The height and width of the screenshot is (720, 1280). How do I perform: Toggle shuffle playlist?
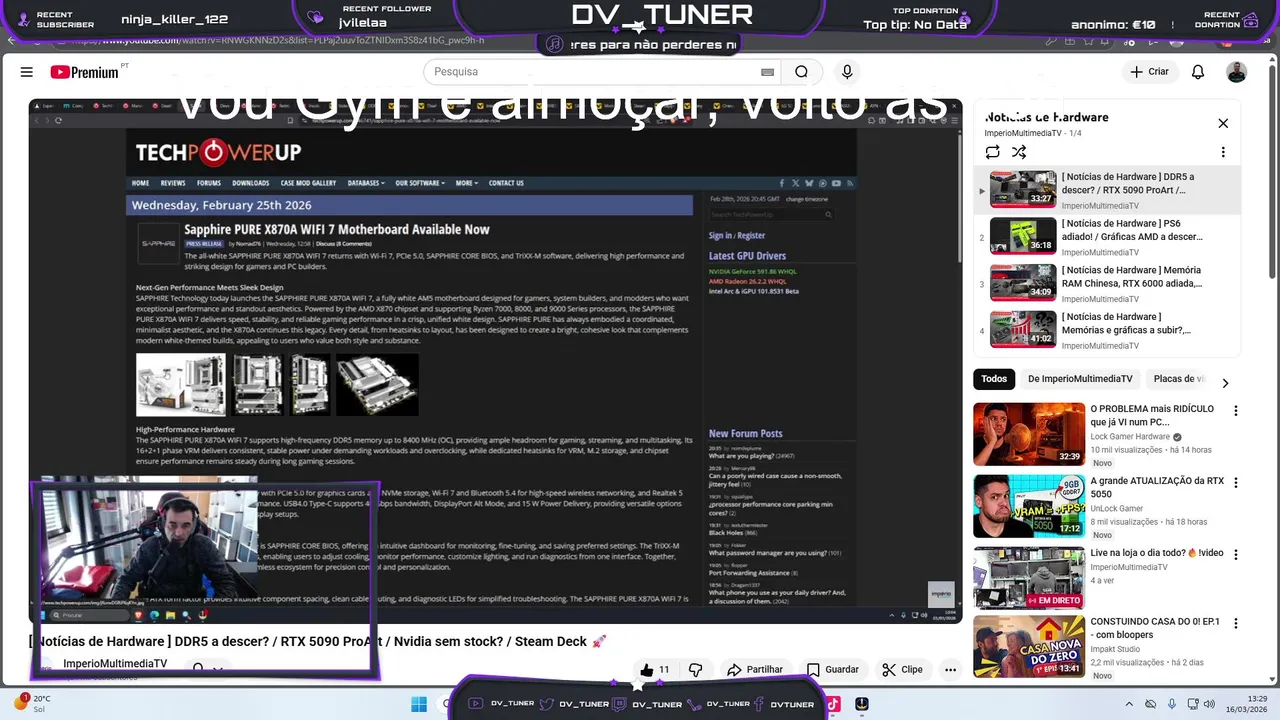point(1019,152)
